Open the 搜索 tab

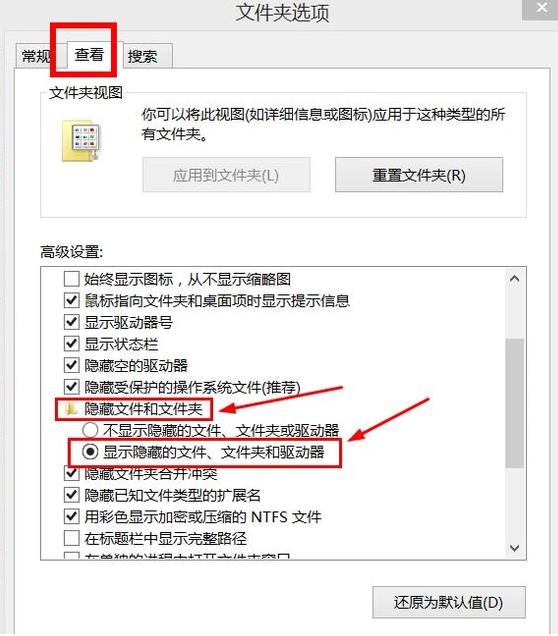coord(142,56)
